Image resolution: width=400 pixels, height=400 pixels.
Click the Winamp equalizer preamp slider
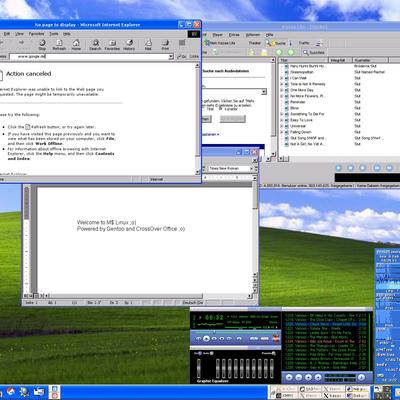[x=199, y=368]
